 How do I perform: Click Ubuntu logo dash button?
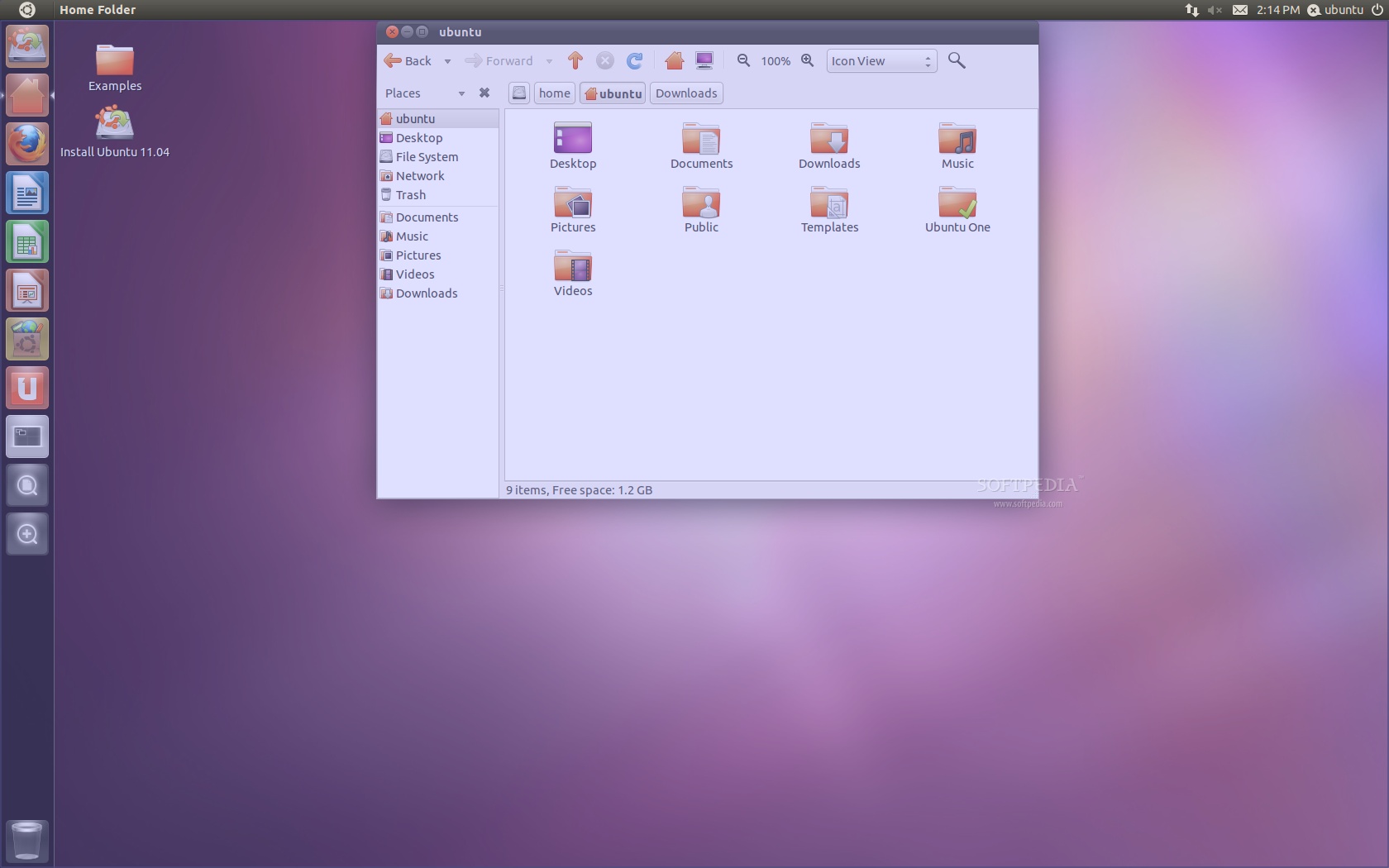coord(26,10)
